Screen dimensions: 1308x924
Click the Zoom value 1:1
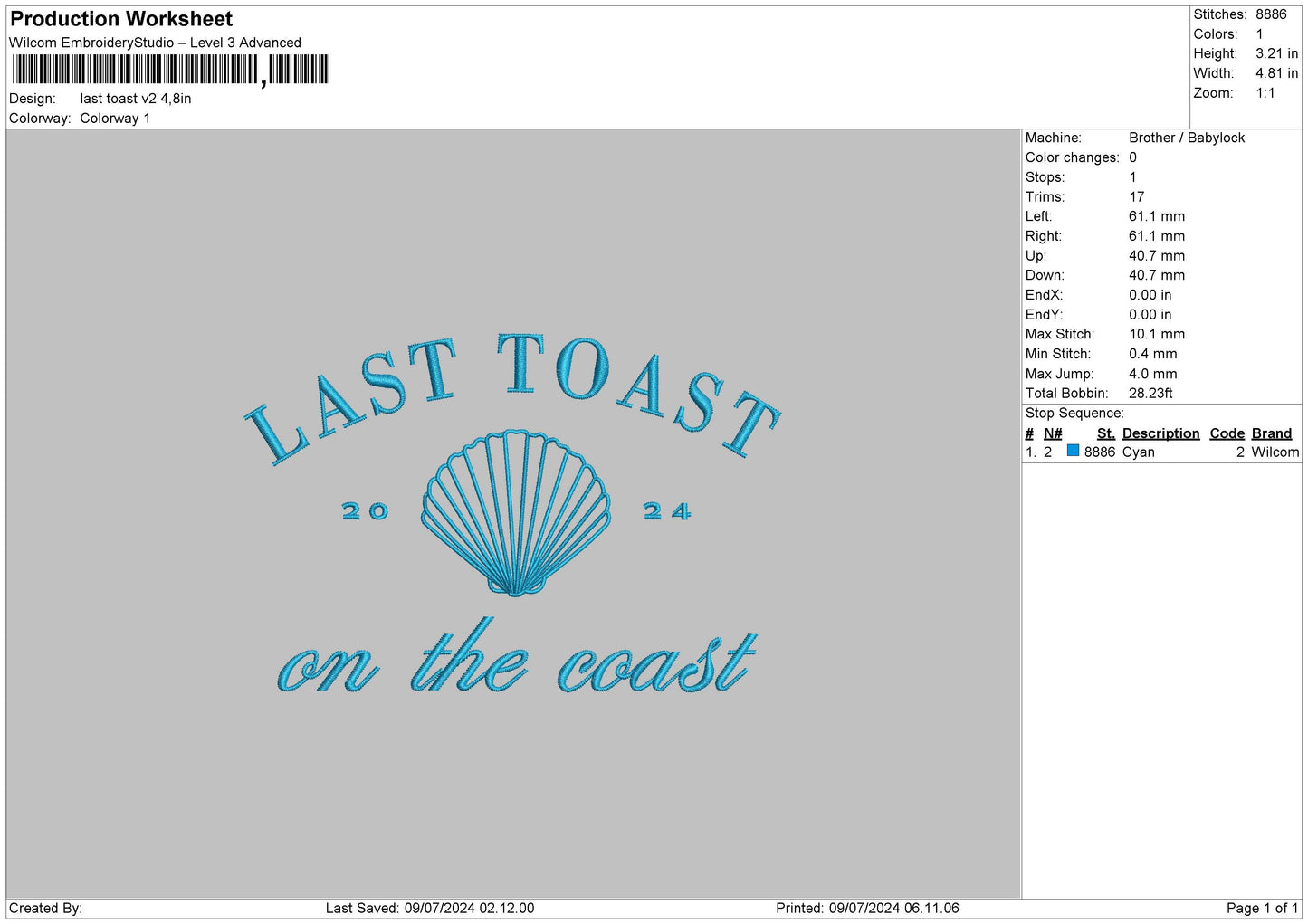pyautogui.click(x=1265, y=93)
